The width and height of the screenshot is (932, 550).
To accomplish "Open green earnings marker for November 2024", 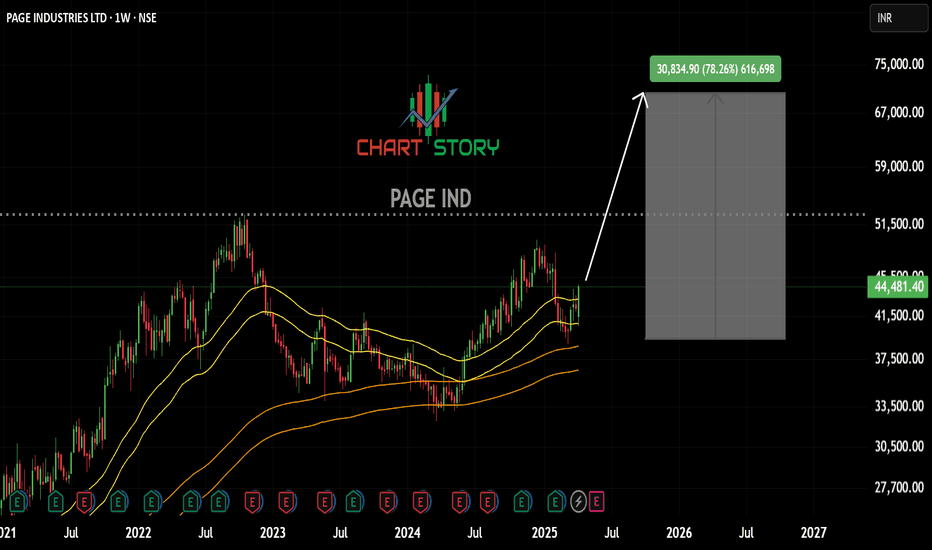I will click(522, 502).
